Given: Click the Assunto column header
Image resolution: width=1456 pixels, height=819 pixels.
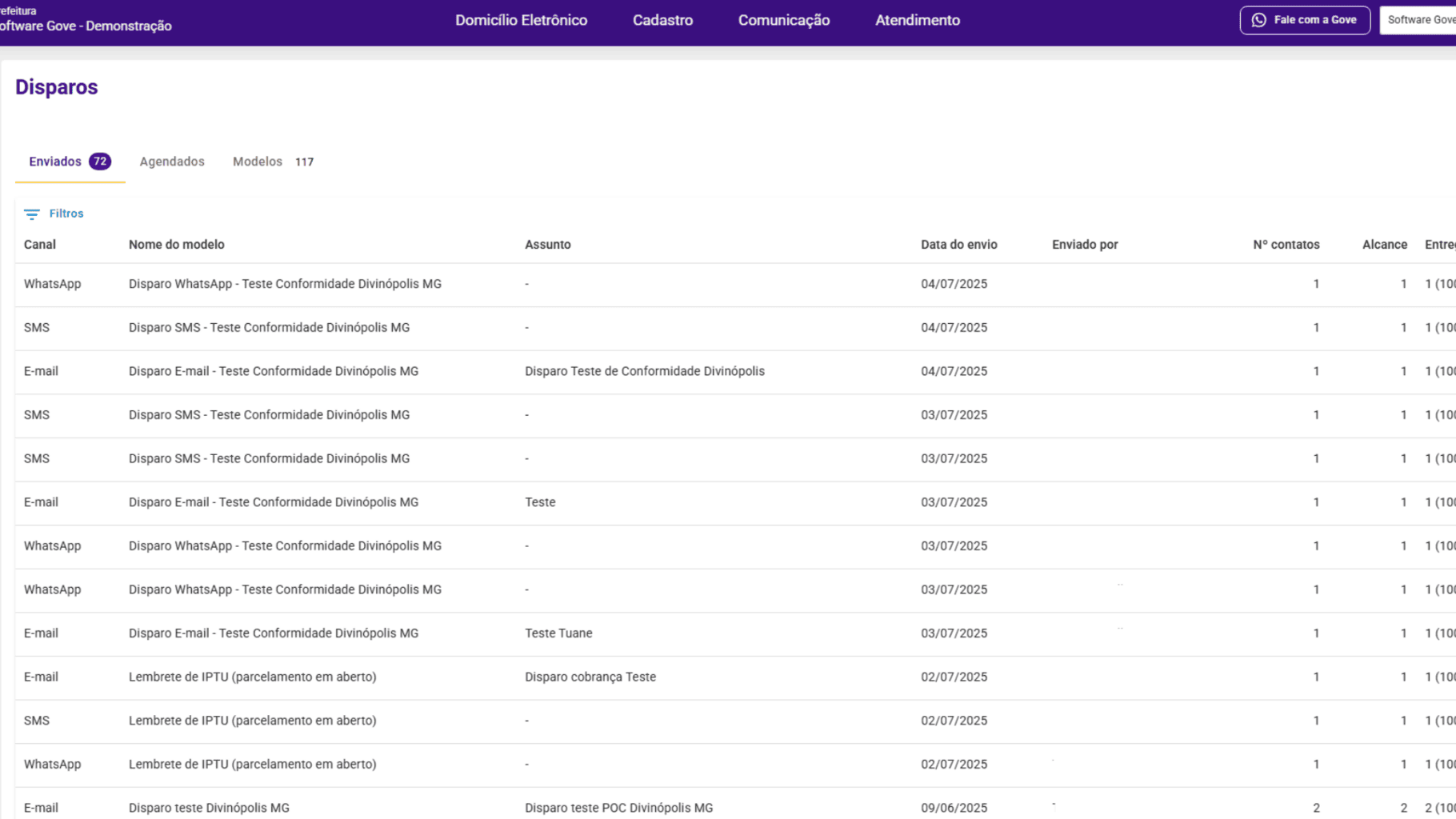Looking at the screenshot, I should click(548, 245).
